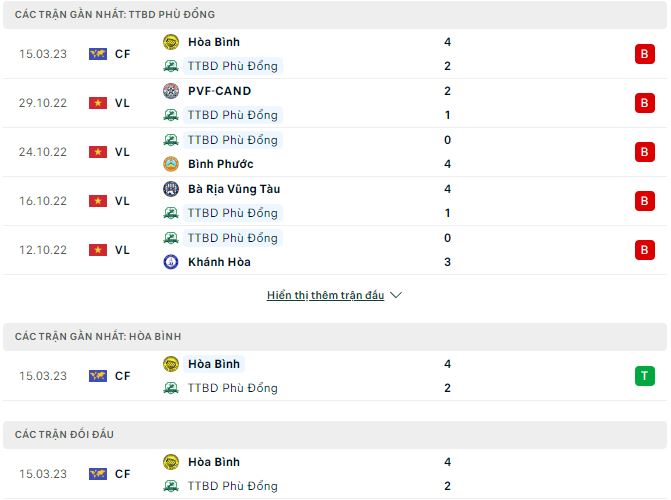Screen dimensions: 671x500
Task: Click Khánh Hòa team crest icon
Action: (x=170, y=262)
